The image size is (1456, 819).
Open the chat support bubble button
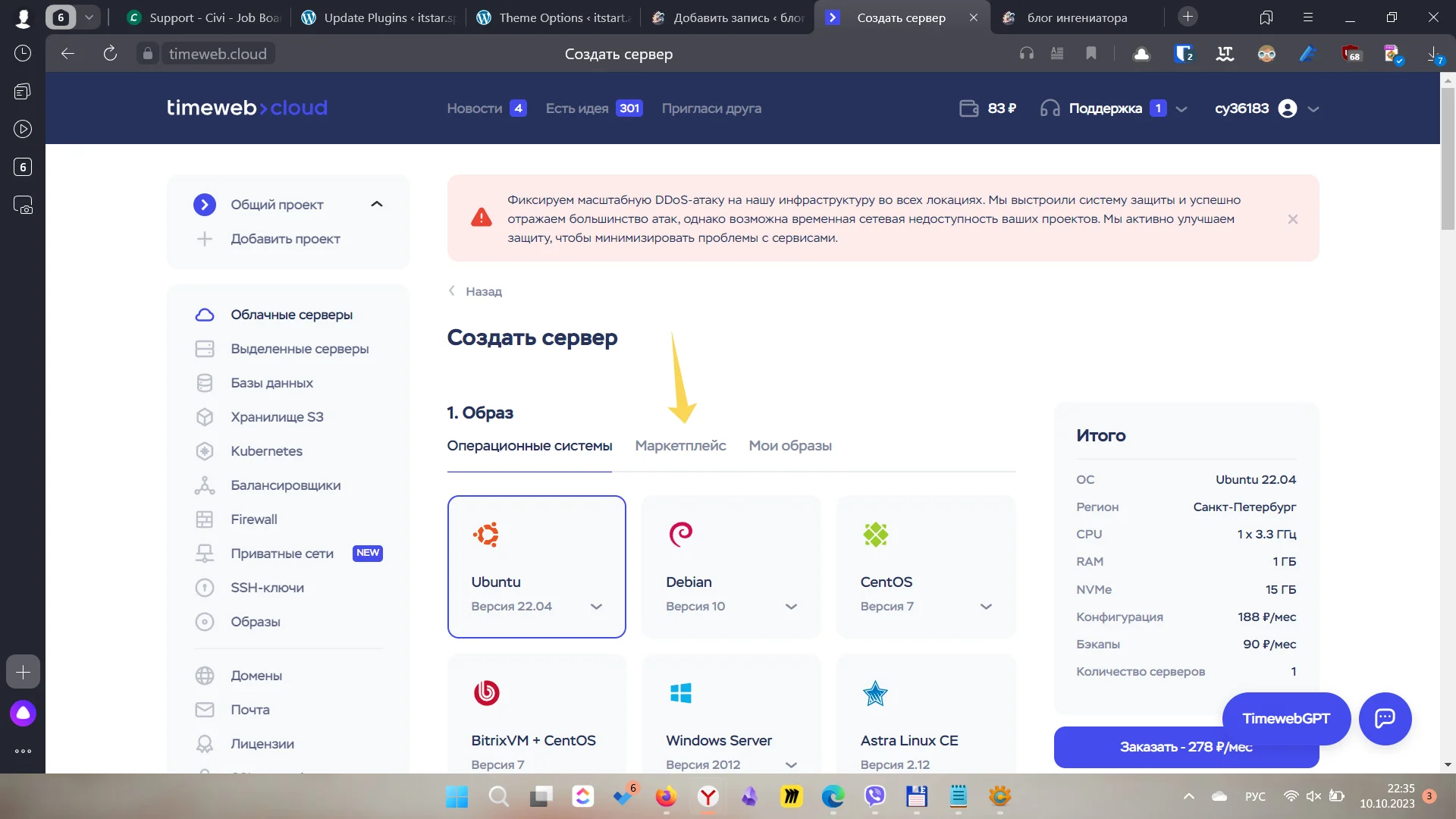pos(1385,718)
